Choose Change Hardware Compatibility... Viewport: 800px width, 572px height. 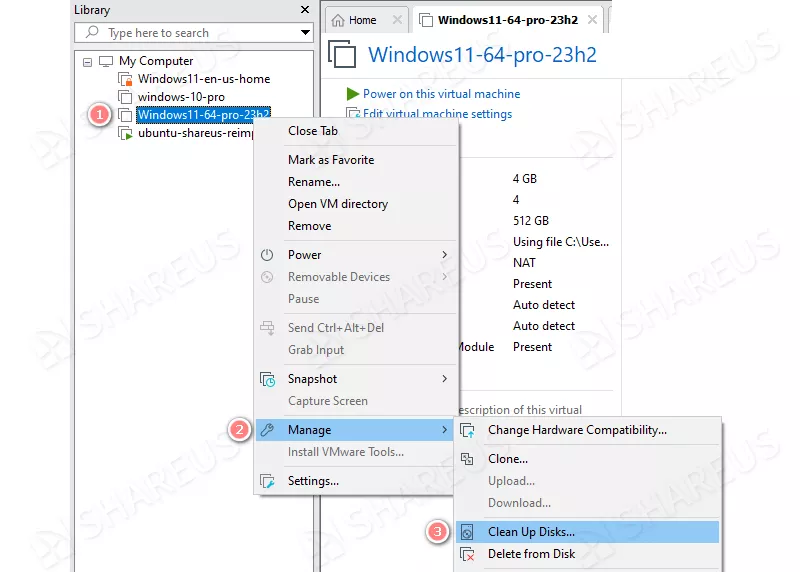pyautogui.click(x=588, y=430)
